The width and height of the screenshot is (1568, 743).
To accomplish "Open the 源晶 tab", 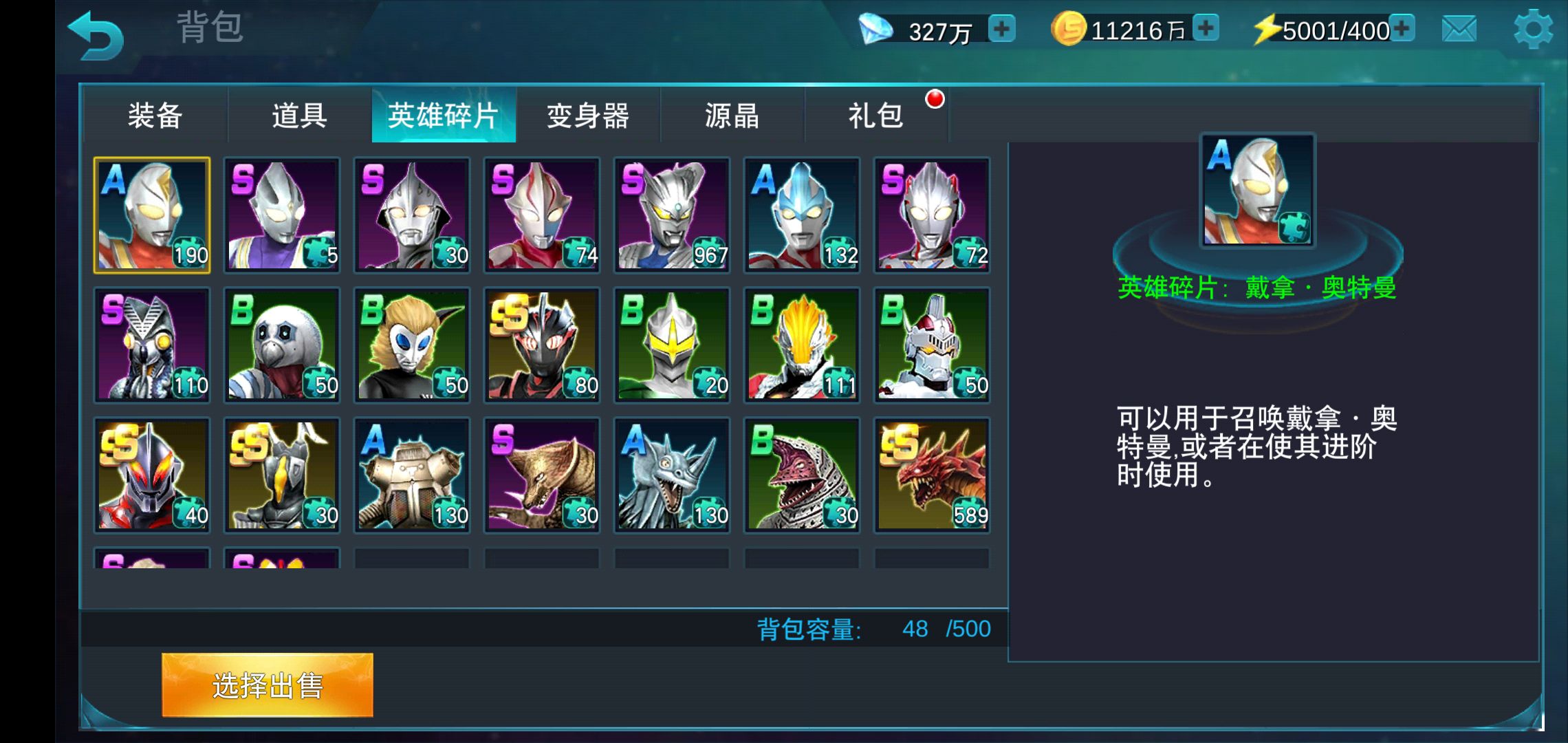I will pyautogui.click(x=732, y=115).
